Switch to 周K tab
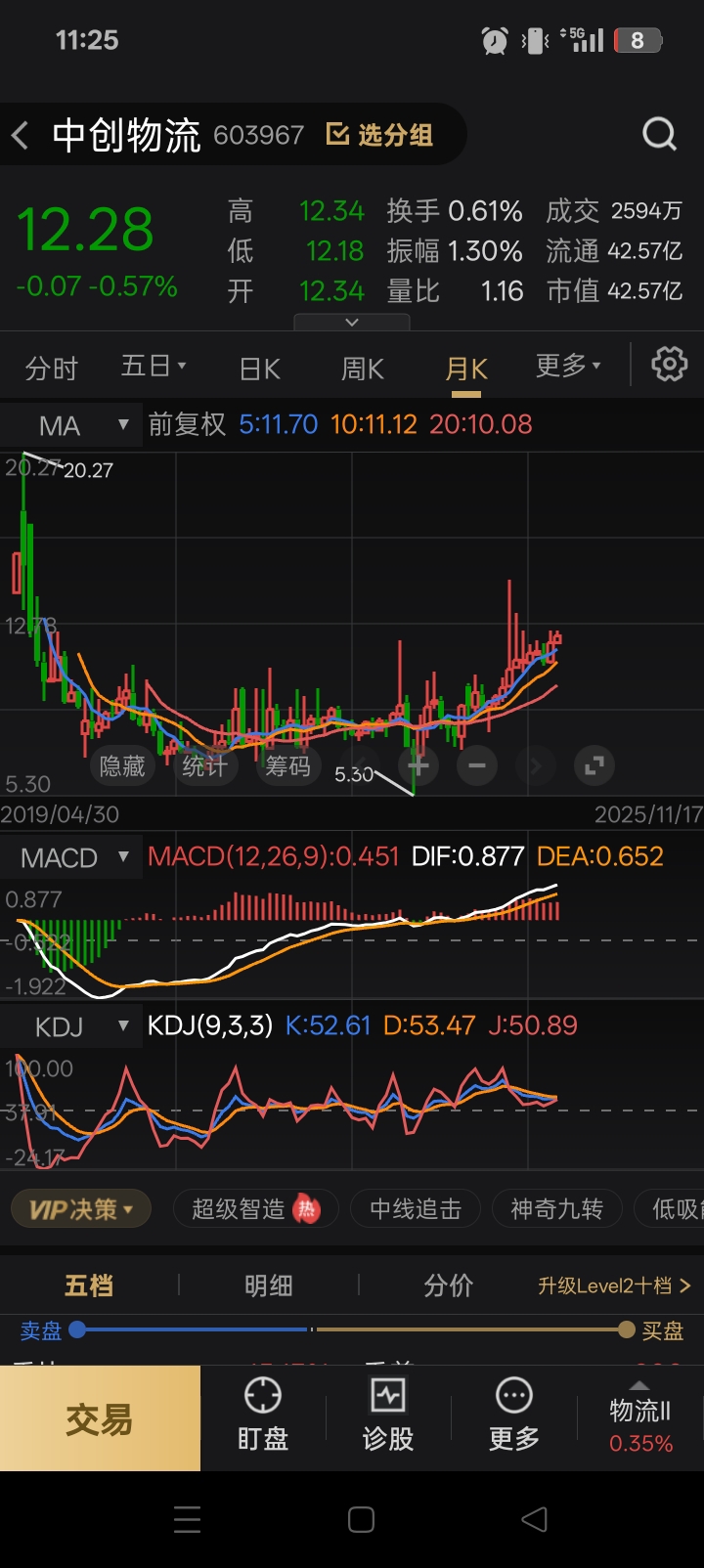Screen dimensions: 704x1568 (x=362, y=369)
